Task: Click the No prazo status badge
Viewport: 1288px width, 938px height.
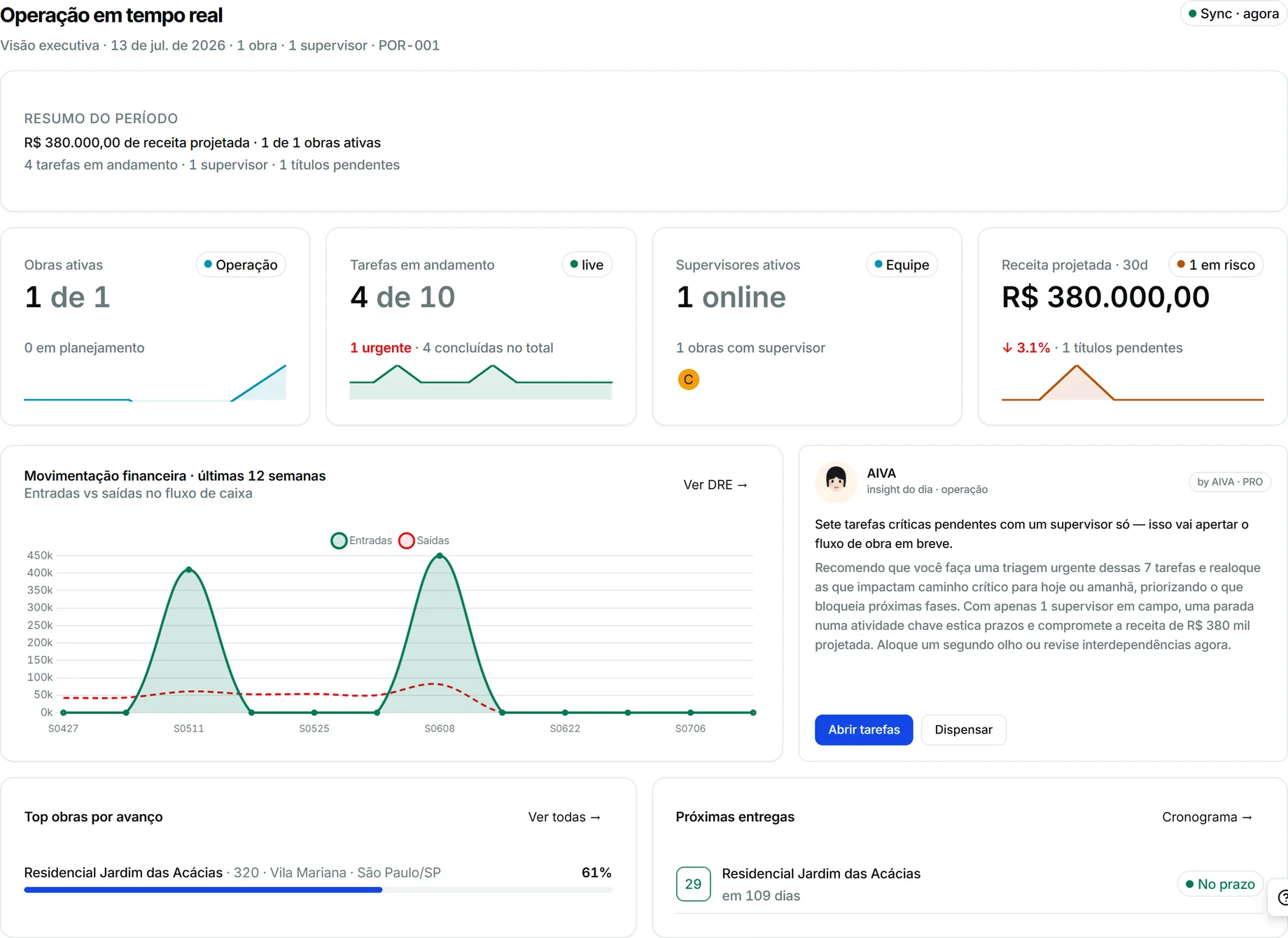Action: pyautogui.click(x=1220, y=884)
